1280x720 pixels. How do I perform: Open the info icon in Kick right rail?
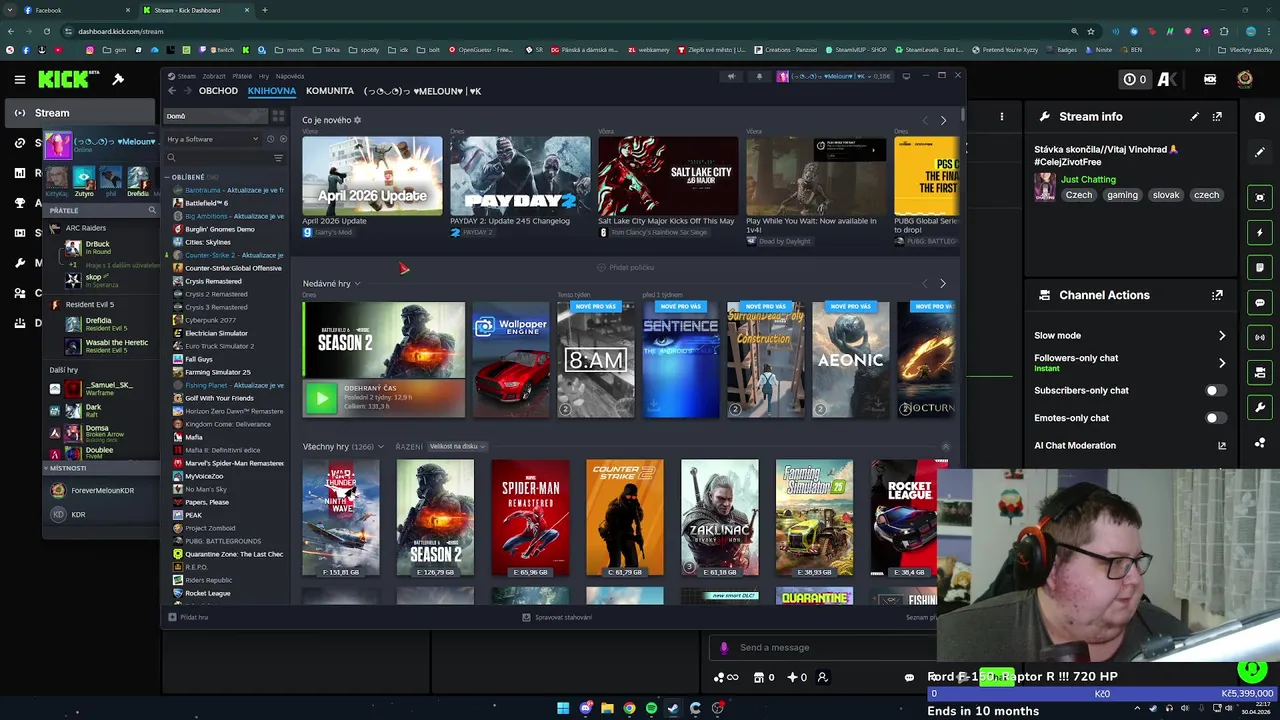(x=1260, y=117)
